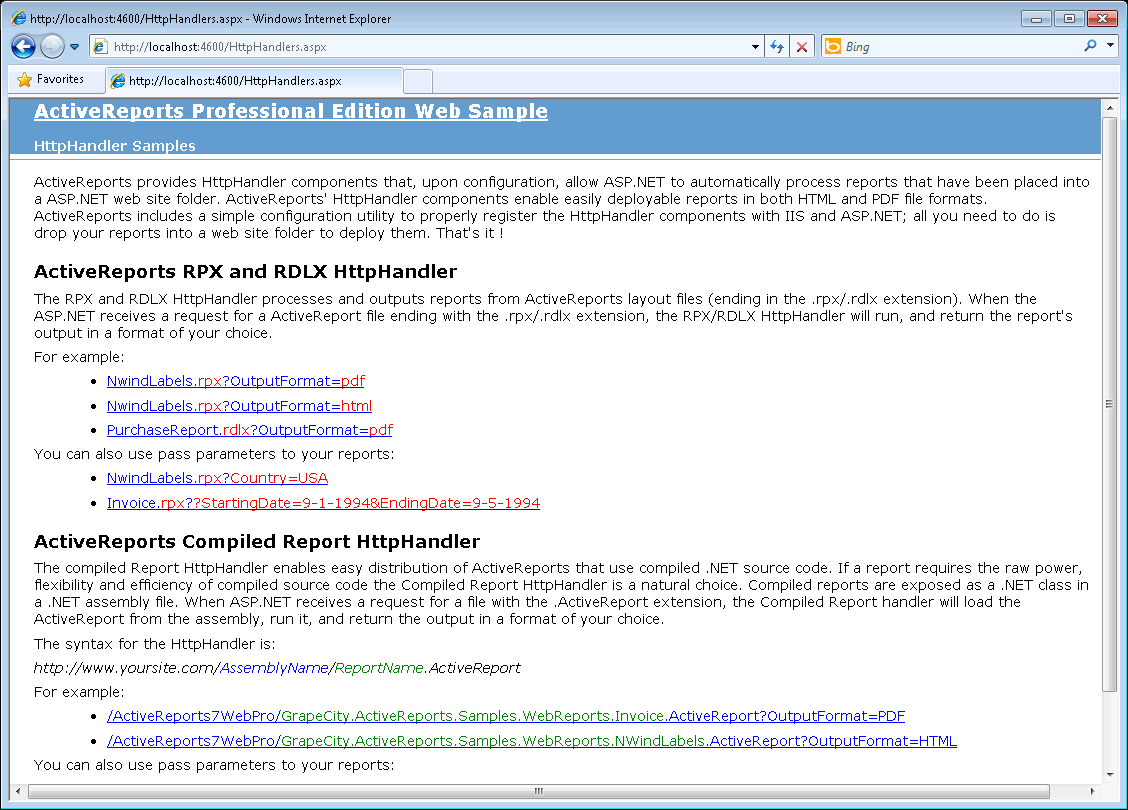Click the page icon in address bar
The image size is (1128, 810).
(x=101, y=47)
